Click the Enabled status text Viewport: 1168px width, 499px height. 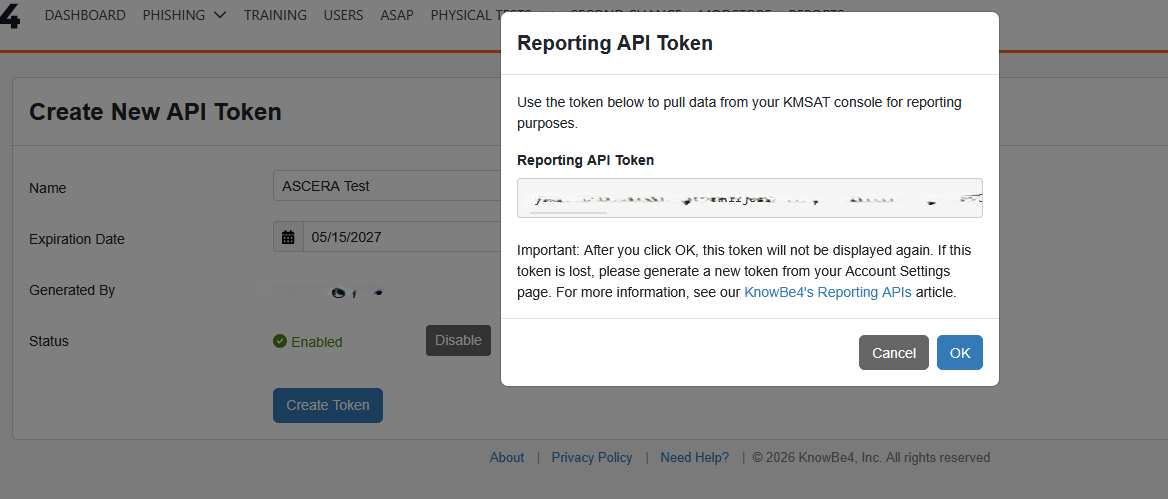click(317, 342)
